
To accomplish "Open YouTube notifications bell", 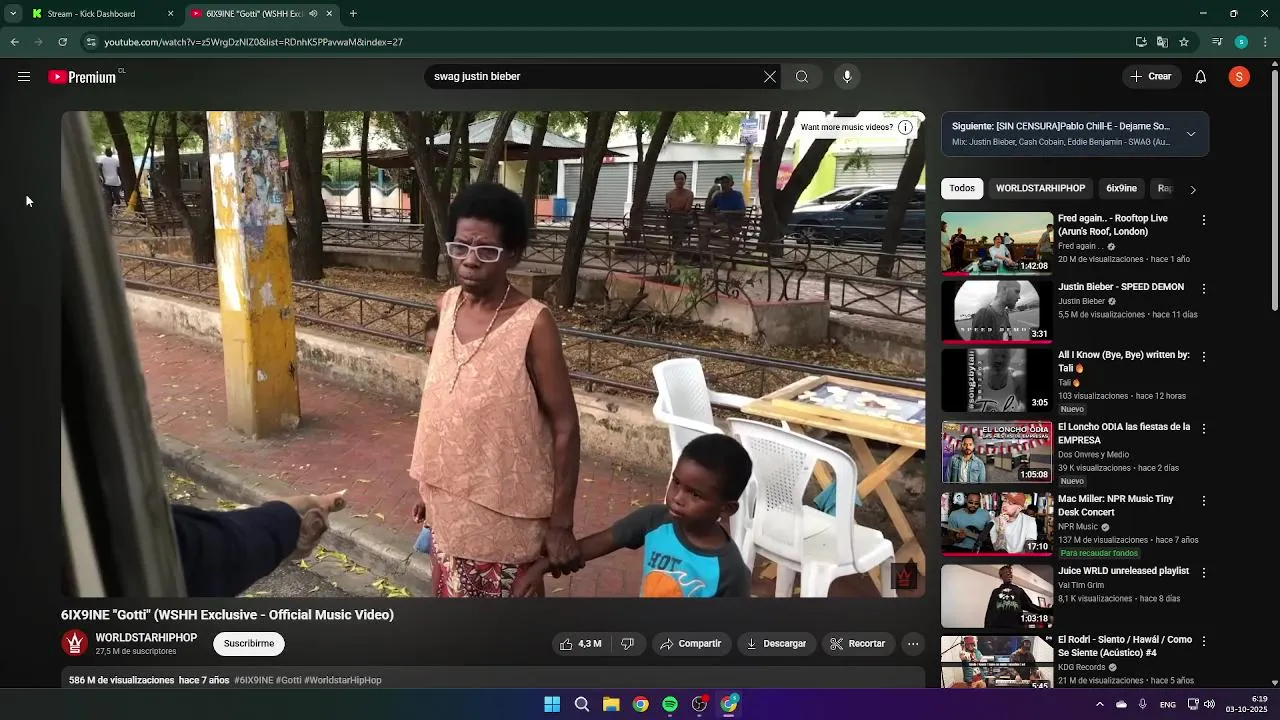I will tap(1201, 77).
